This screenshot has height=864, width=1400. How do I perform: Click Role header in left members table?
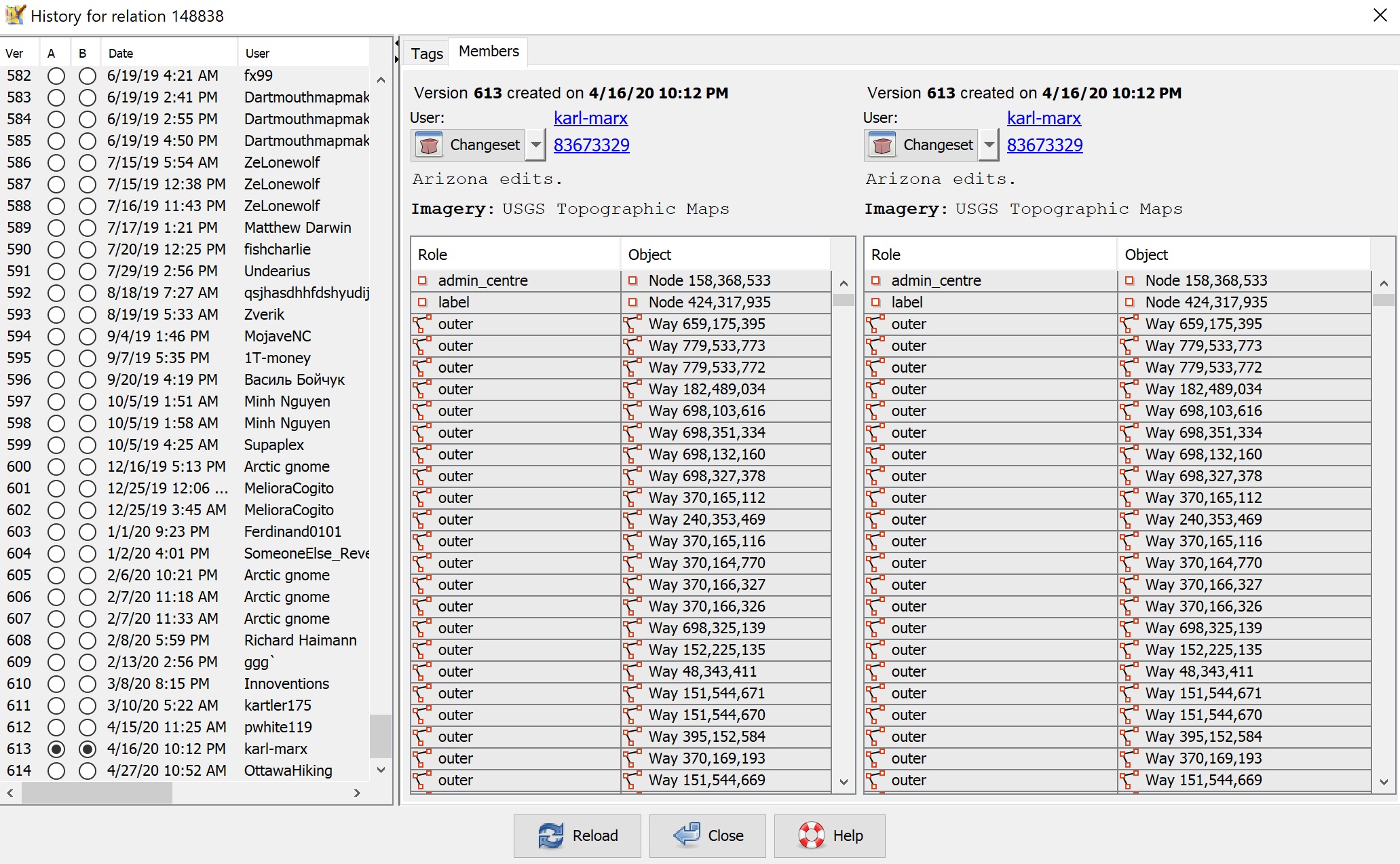(516, 255)
